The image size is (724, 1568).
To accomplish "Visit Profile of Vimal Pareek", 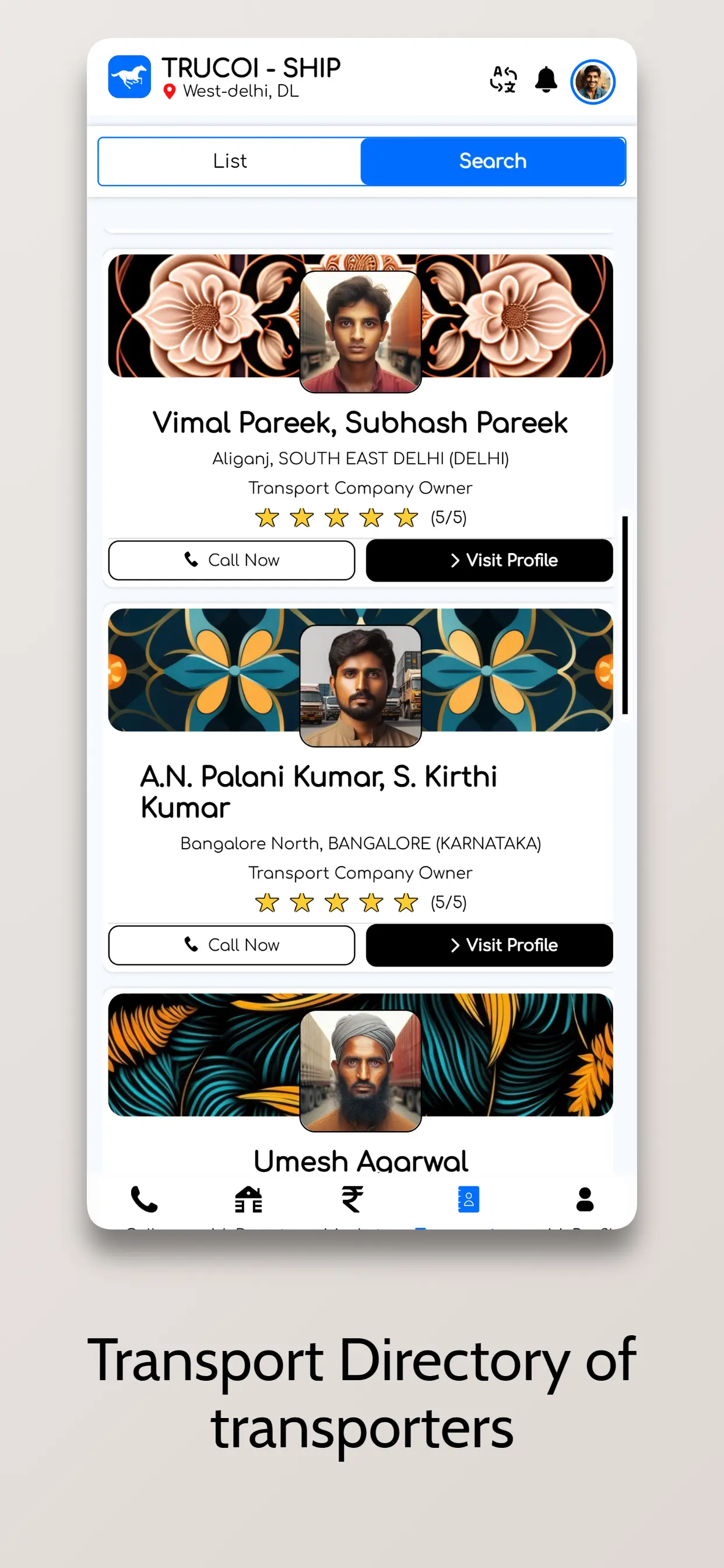I will click(489, 560).
